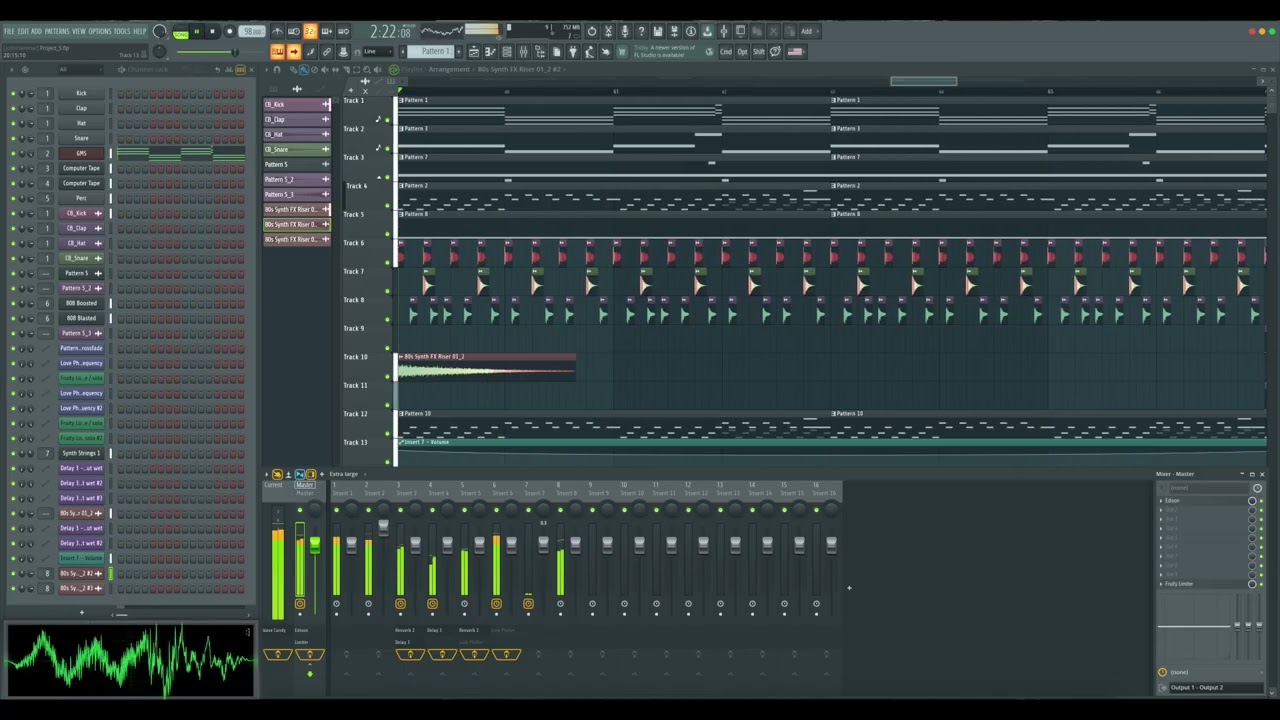Mute the Perc channel
Viewport: 1280px width, 720px height.
pos(13,198)
